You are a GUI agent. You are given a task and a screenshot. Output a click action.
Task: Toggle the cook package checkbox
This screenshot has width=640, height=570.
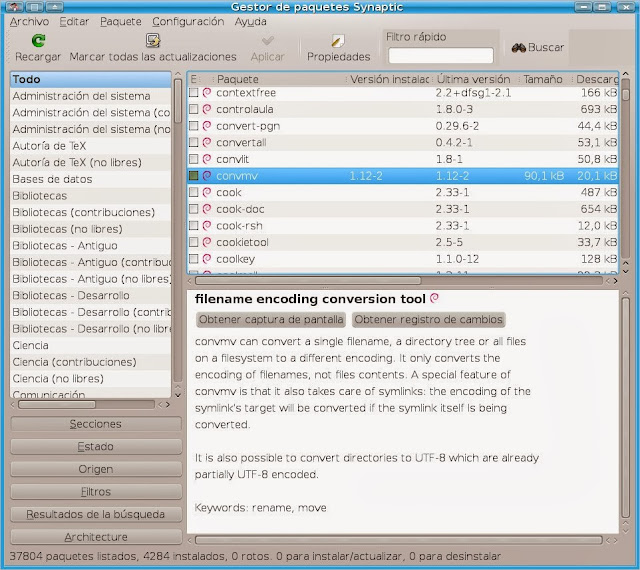193,192
